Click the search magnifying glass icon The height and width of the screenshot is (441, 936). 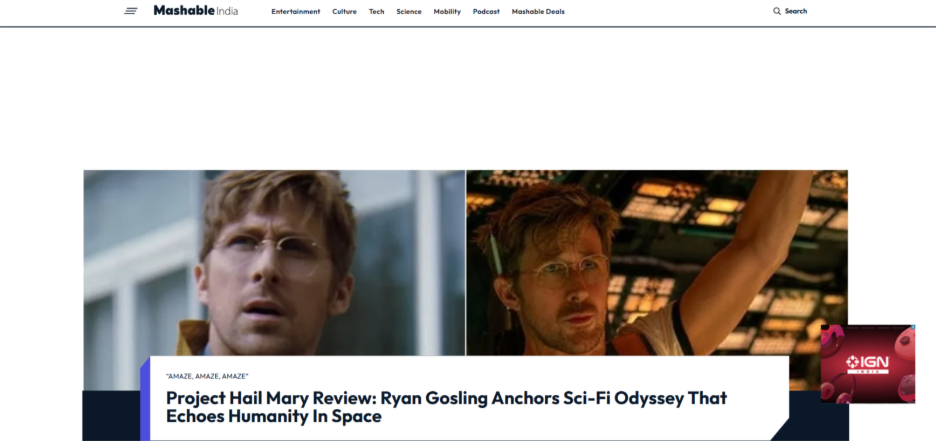[777, 11]
